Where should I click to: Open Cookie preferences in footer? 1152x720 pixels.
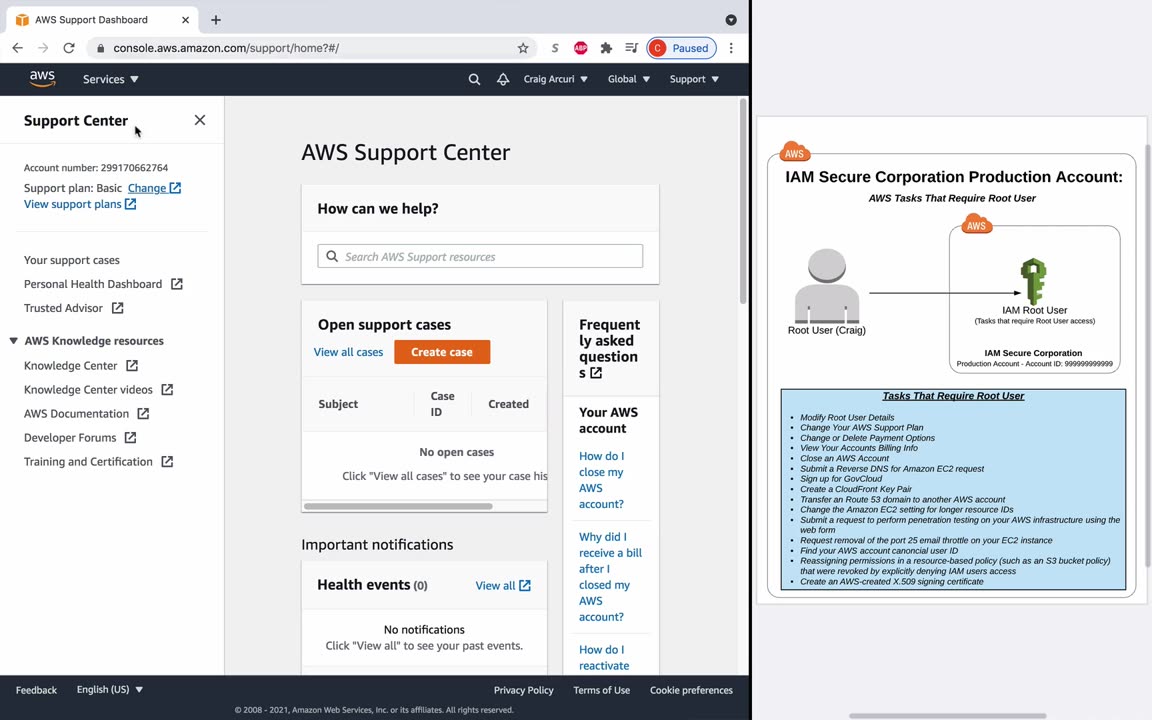691,690
